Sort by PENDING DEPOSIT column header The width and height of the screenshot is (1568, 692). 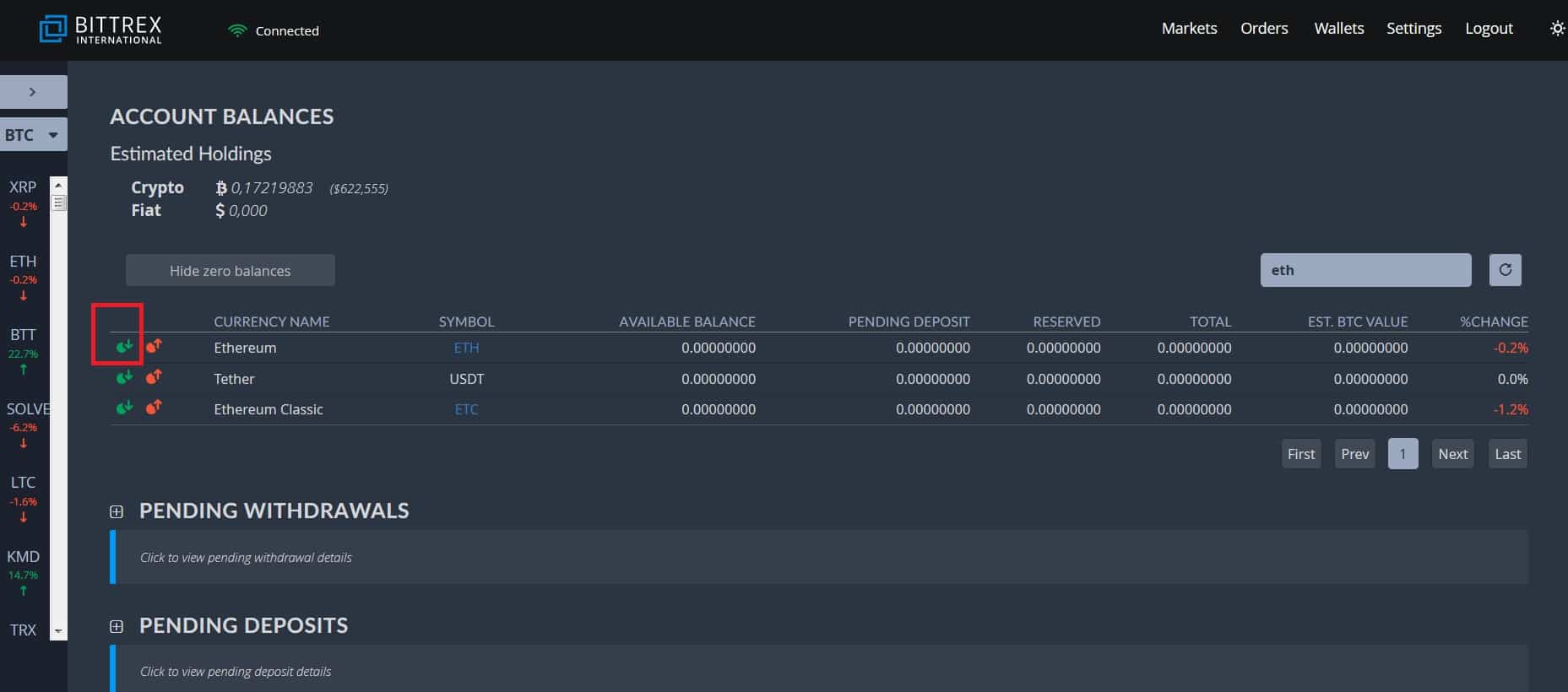[909, 322]
